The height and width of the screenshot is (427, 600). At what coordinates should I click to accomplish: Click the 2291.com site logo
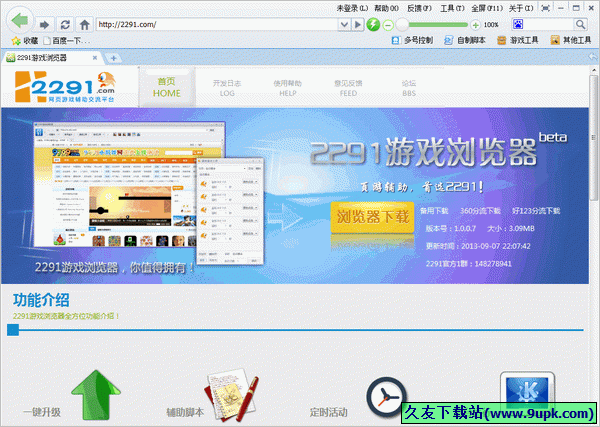point(65,87)
